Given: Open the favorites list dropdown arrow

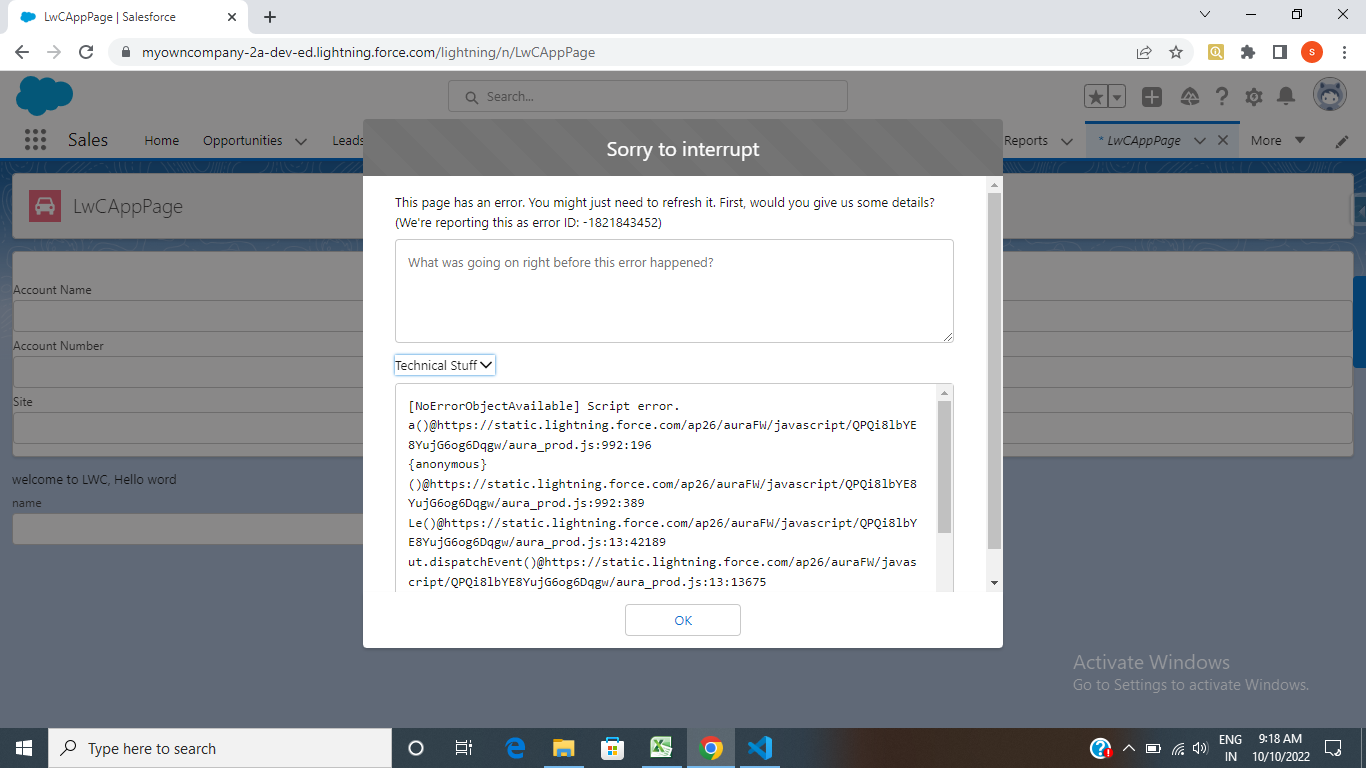Looking at the screenshot, I should click(x=1117, y=96).
